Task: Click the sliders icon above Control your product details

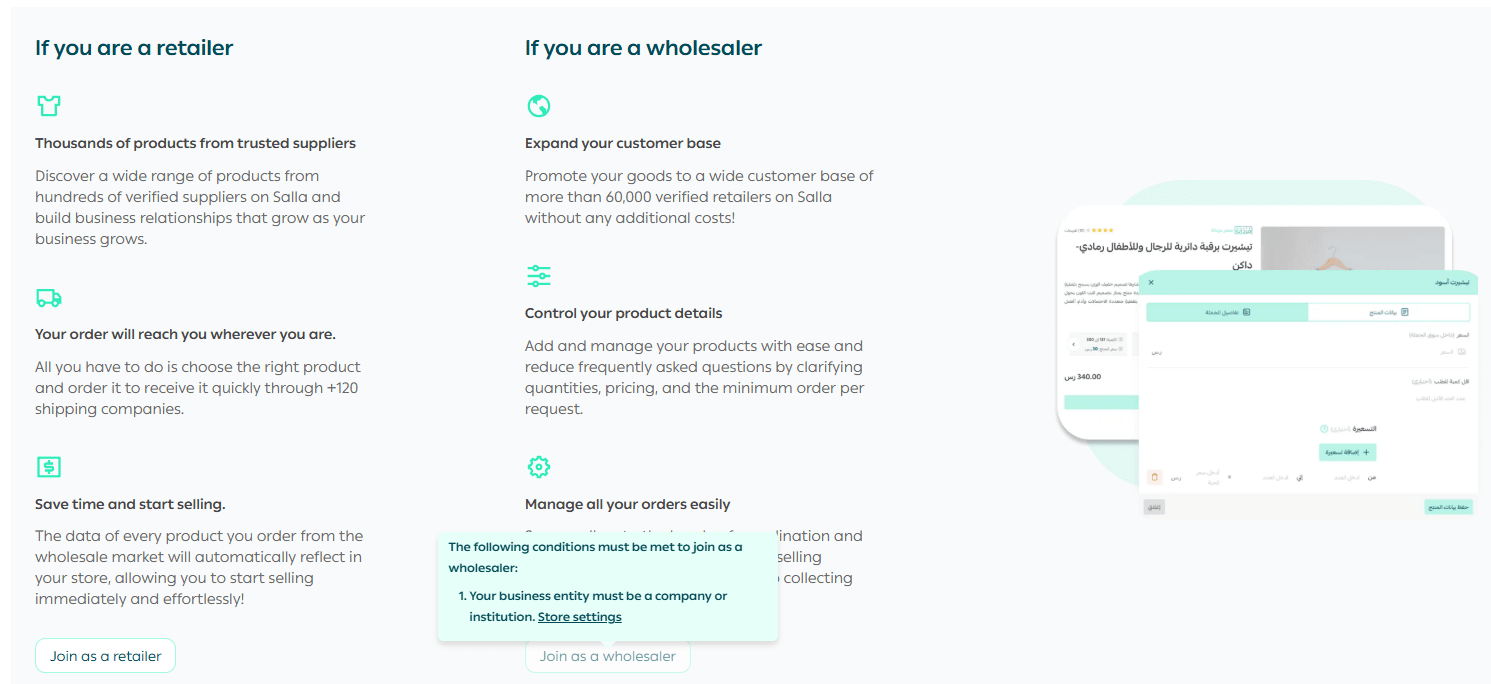Action: [538, 276]
